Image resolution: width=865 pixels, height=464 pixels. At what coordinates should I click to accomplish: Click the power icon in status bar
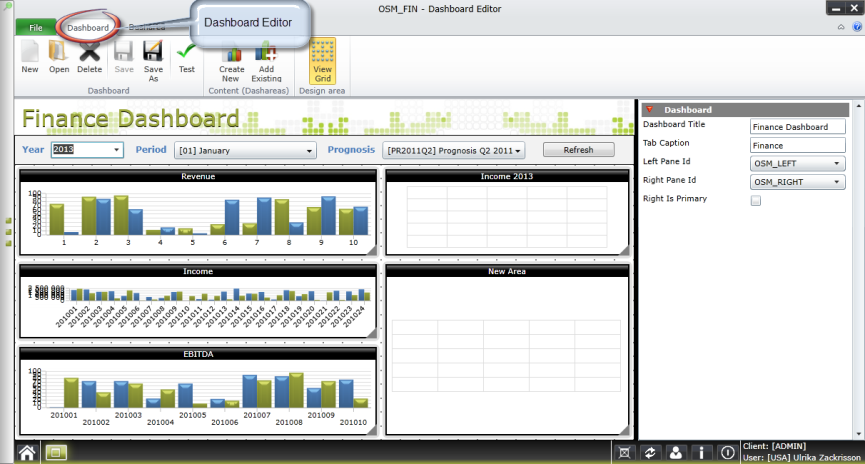coord(727,453)
